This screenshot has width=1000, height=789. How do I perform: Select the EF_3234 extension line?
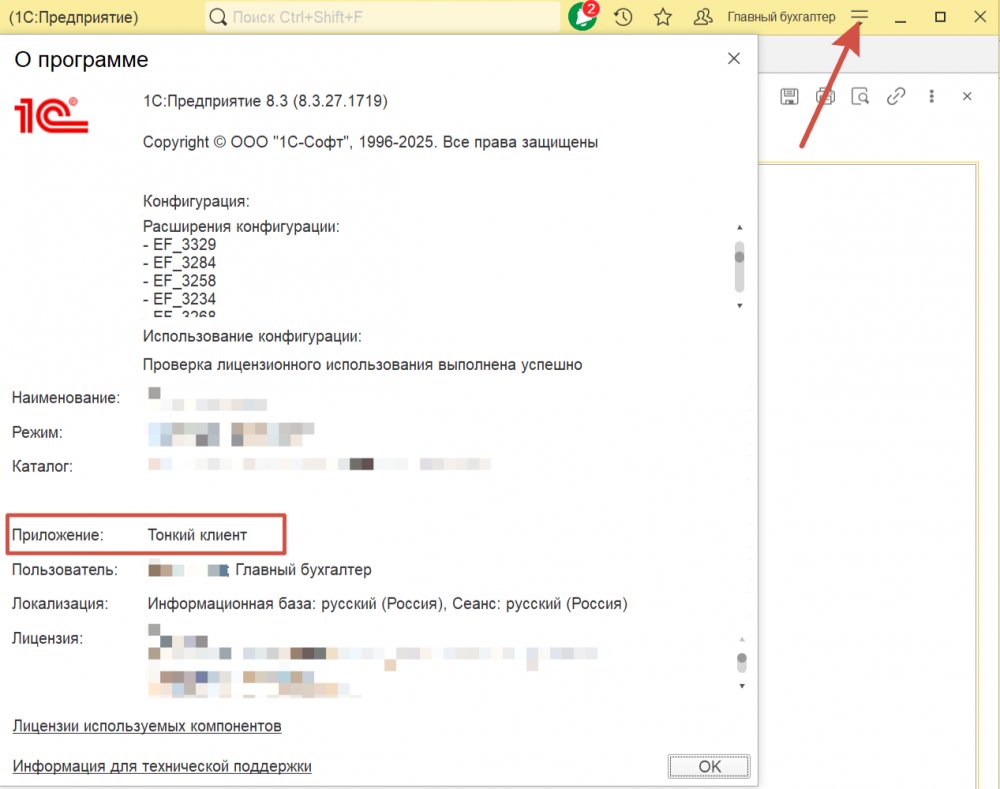point(180,299)
